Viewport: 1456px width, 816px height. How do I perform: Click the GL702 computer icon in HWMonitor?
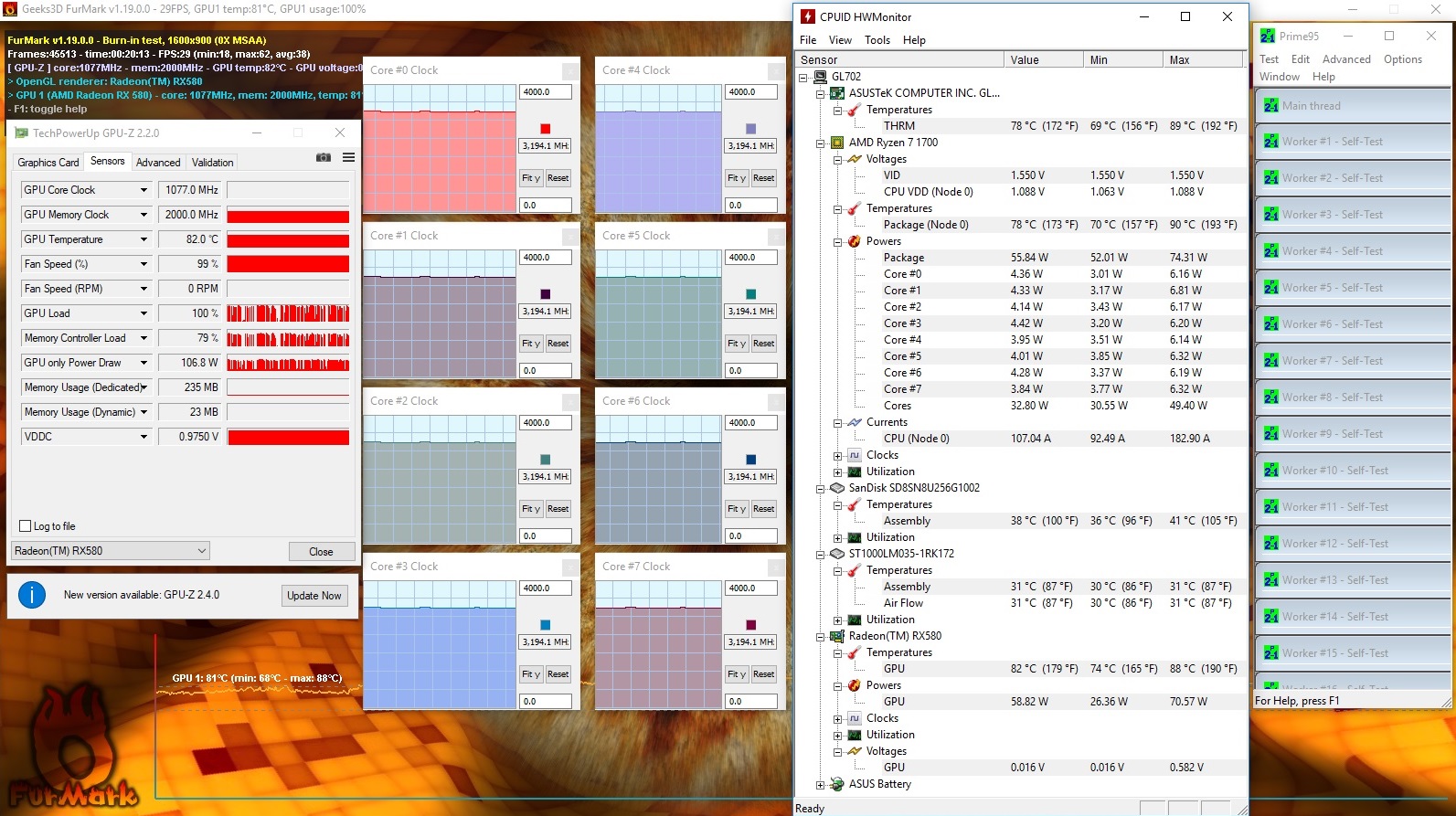[820, 77]
